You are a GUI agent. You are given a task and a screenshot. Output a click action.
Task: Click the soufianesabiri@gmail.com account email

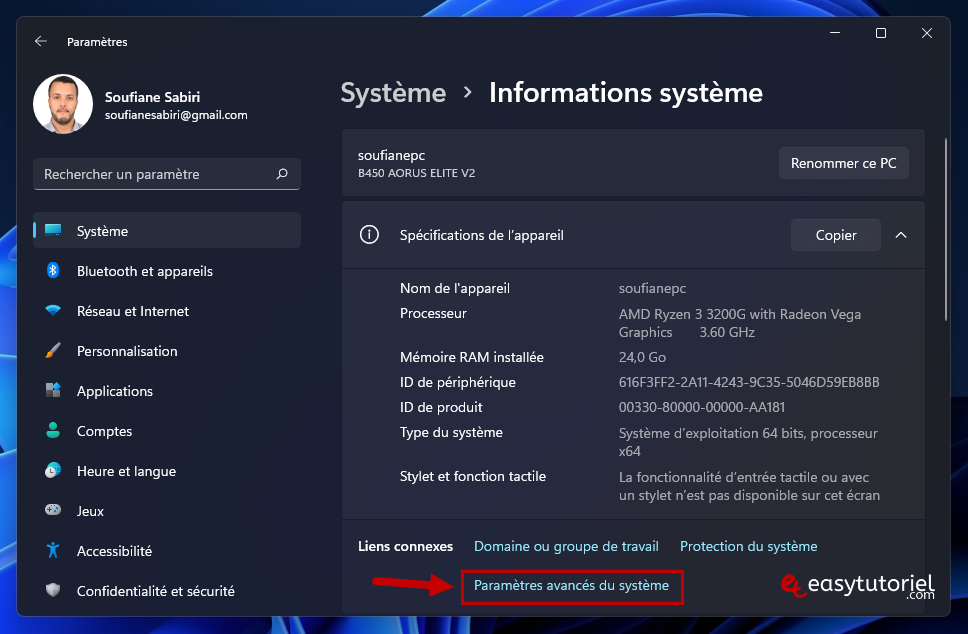click(x=176, y=115)
